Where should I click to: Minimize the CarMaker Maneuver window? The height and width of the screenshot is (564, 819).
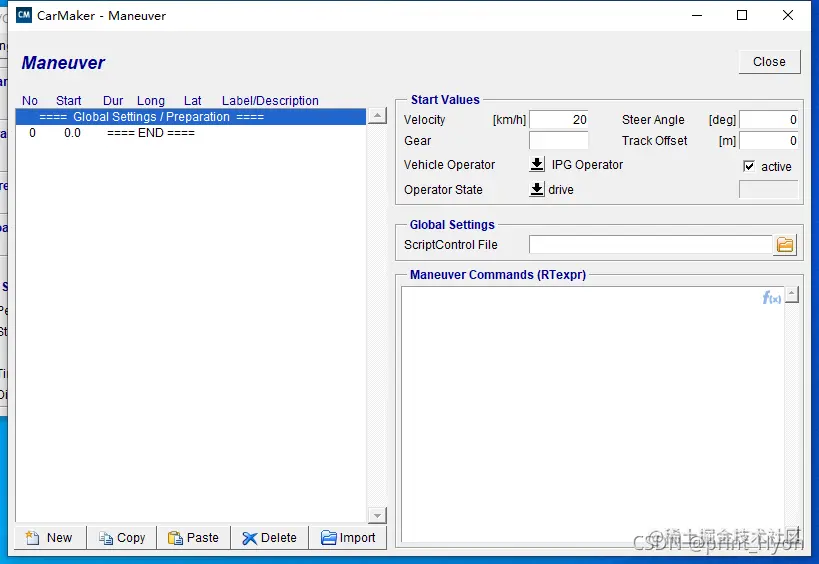click(697, 15)
